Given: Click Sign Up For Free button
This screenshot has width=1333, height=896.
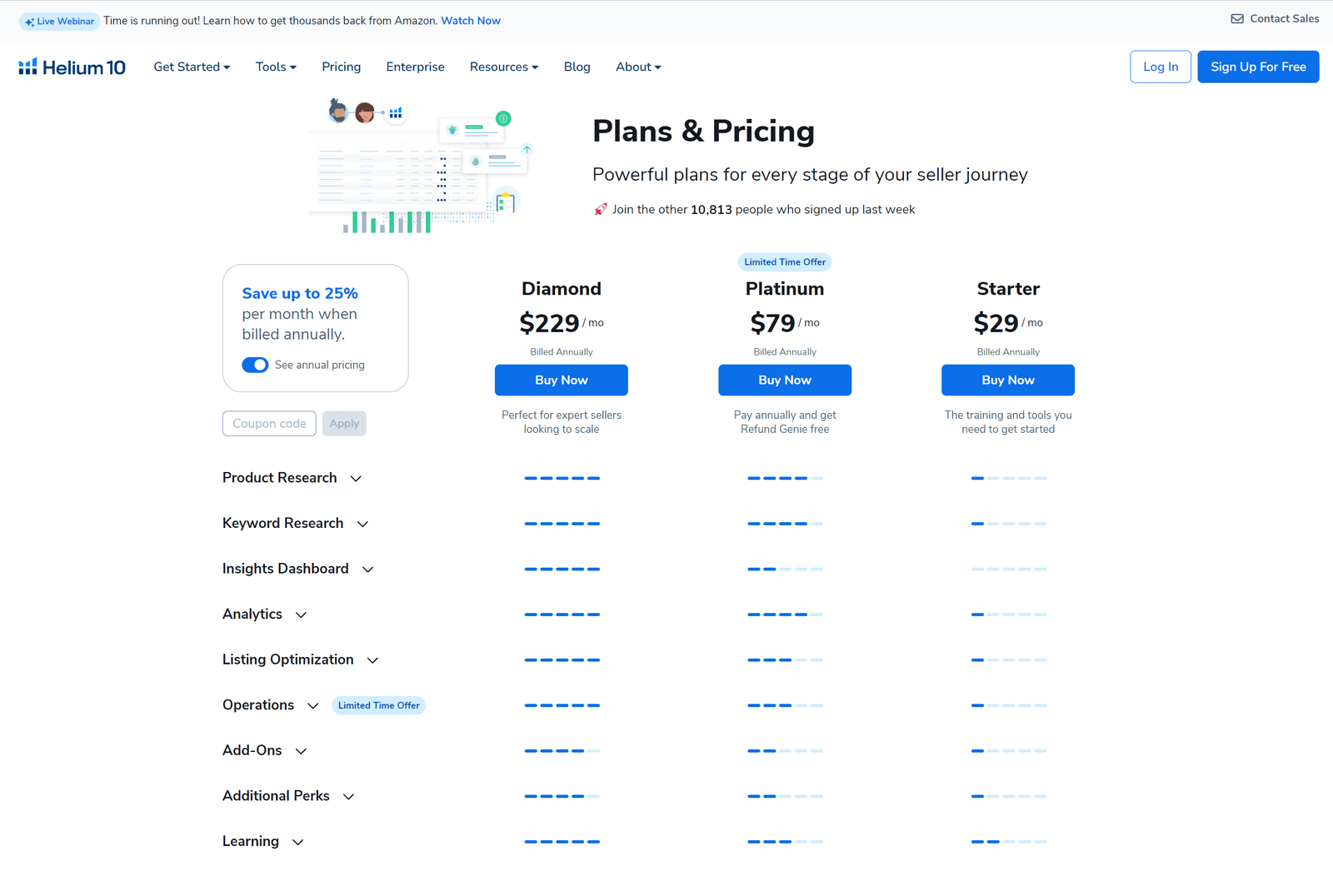Looking at the screenshot, I should click(x=1258, y=67).
